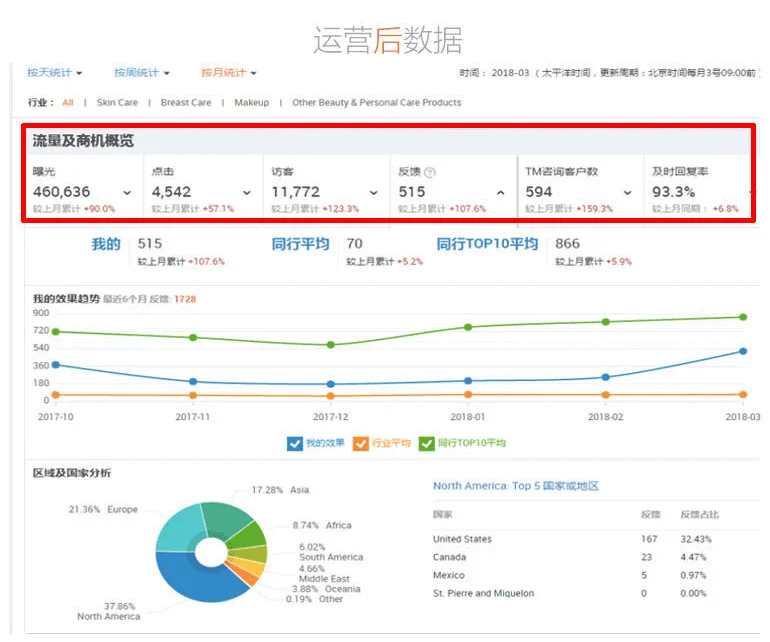Screen dimensions: 770x642
Task: Toggle the 我的效果 checkbox
Action: click(x=294, y=443)
